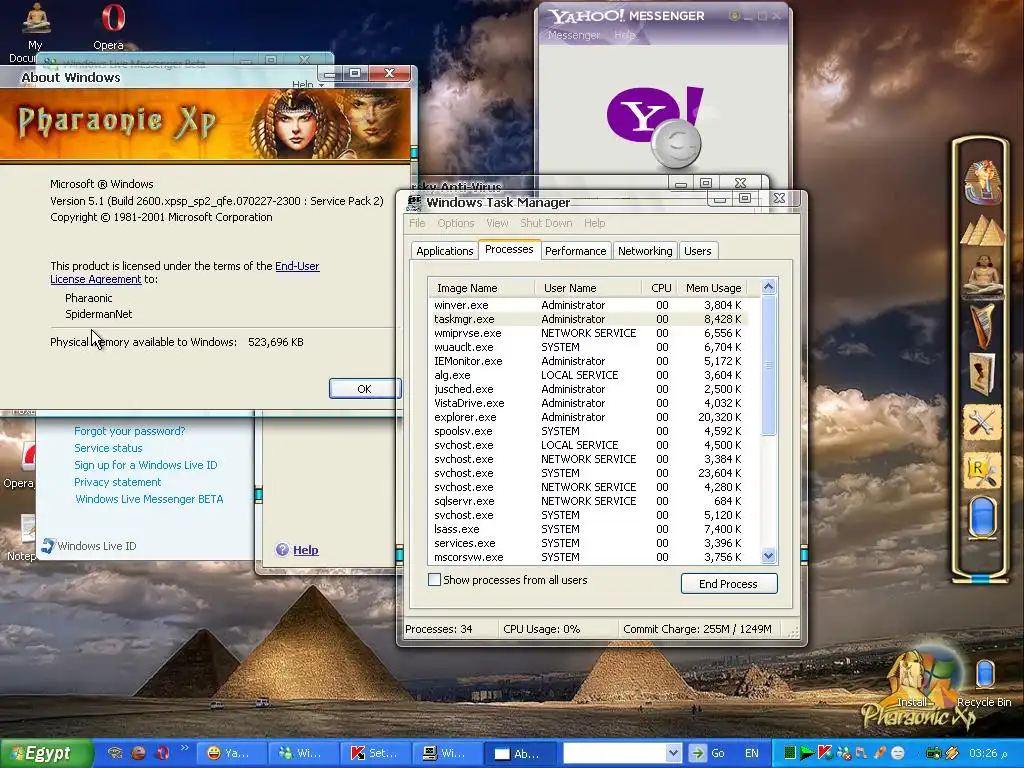
Task: Click the Task Manager title bar icon
Action: point(414,202)
